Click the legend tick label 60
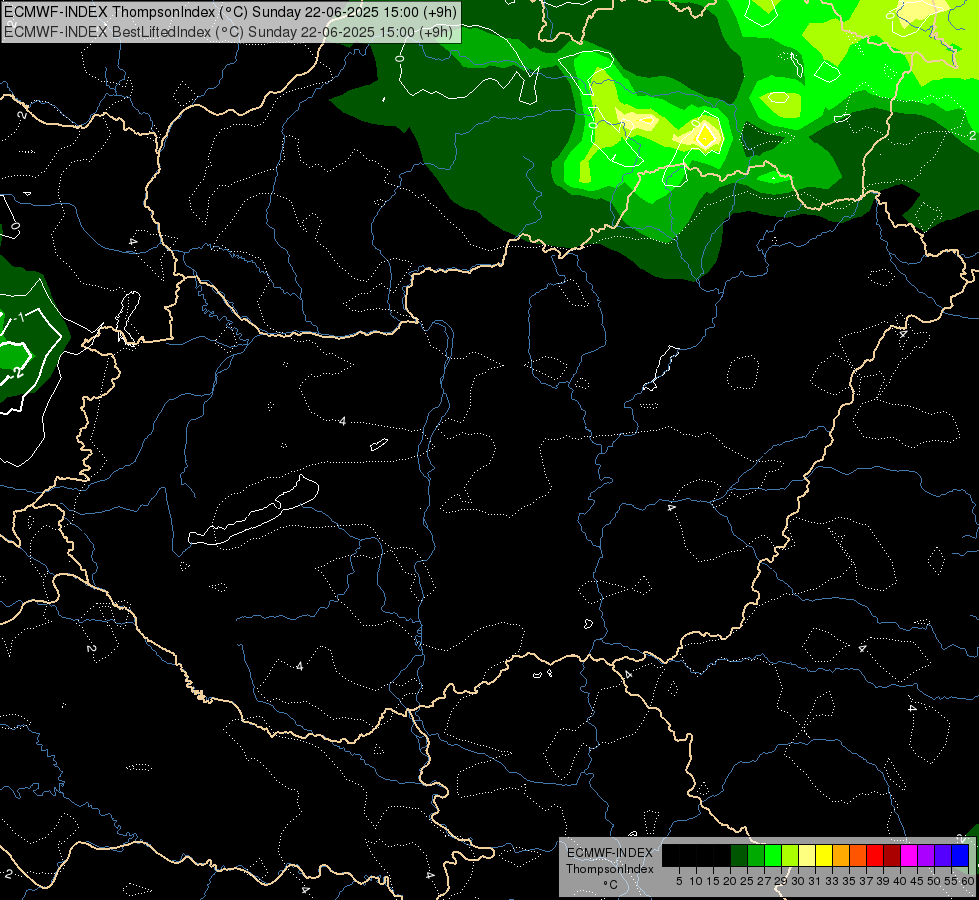Viewport: 979px width, 900px height. (x=968, y=881)
